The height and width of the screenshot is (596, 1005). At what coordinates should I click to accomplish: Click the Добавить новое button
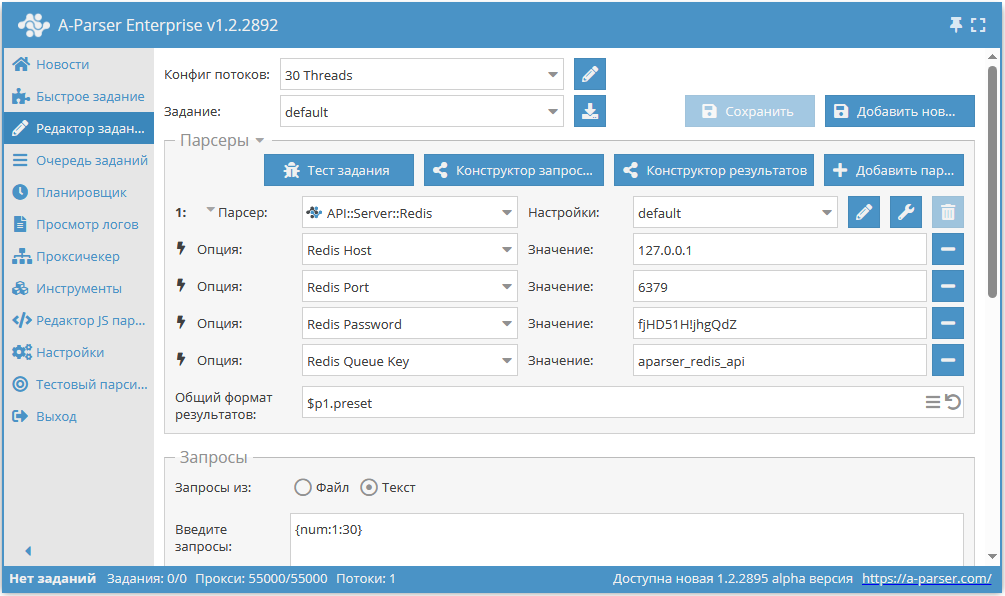[x=899, y=112]
